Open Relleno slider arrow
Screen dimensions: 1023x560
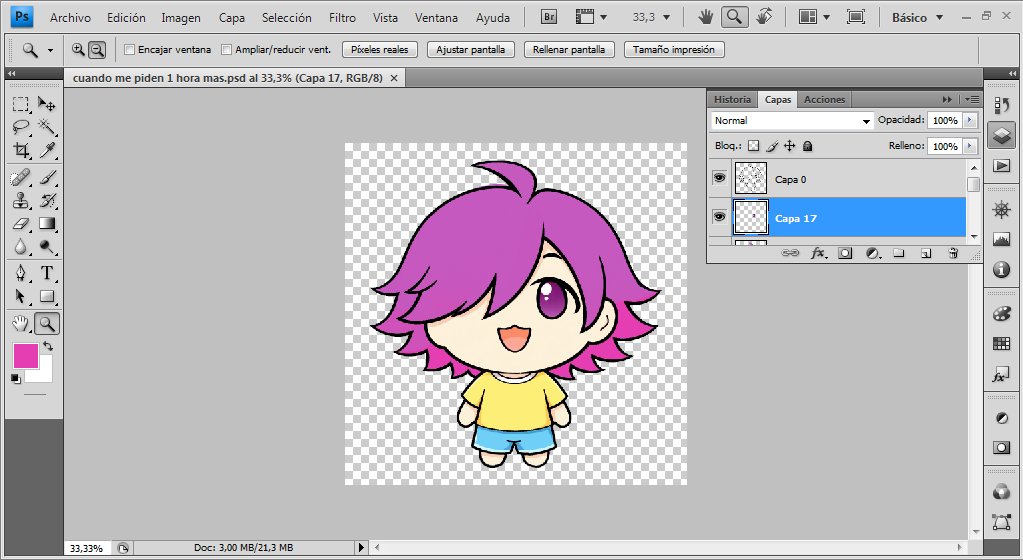pyautogui.click(x=970, y=146)
